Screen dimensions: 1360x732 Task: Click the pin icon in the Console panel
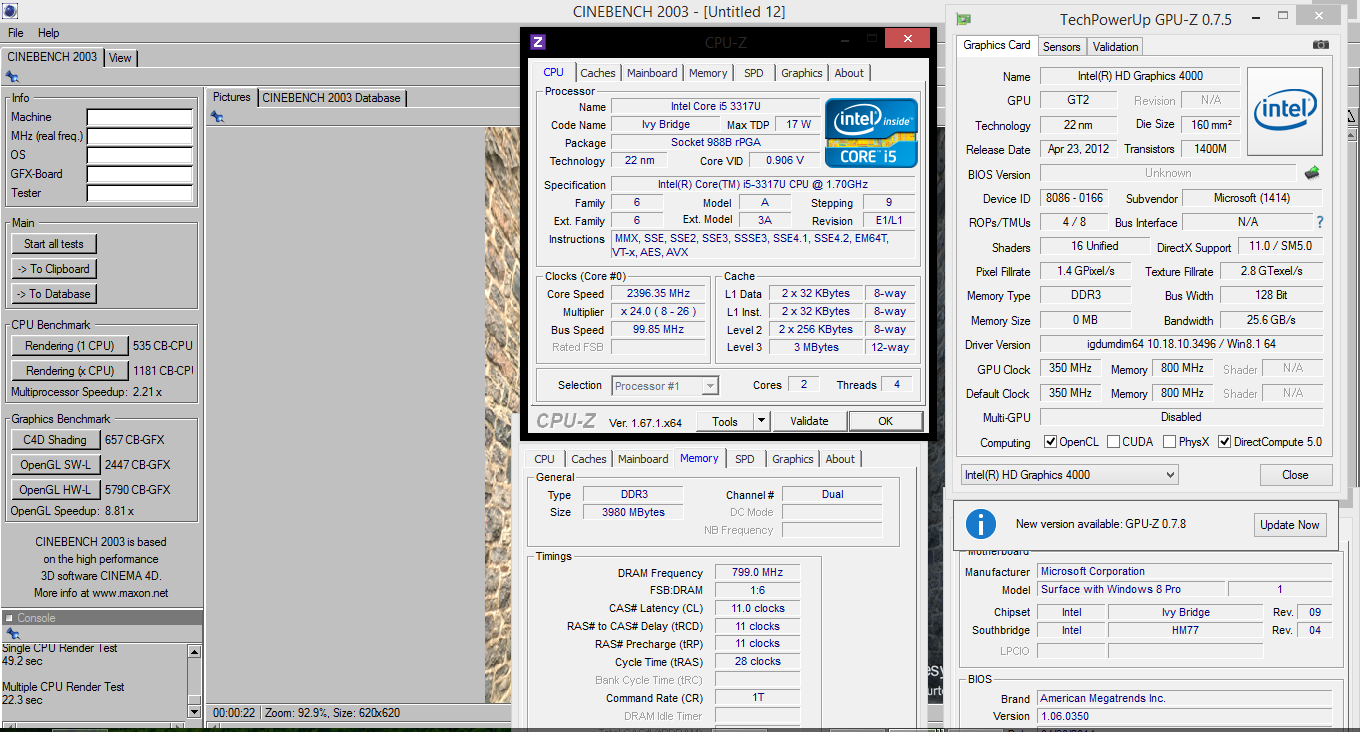[12, 634]
